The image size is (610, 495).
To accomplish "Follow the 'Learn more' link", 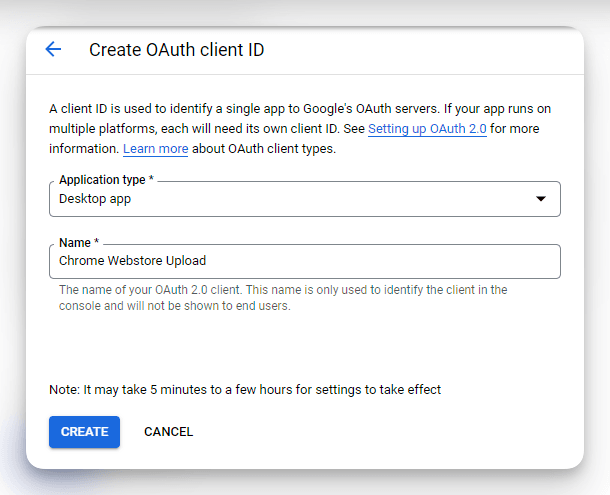I will pos(155,149).
